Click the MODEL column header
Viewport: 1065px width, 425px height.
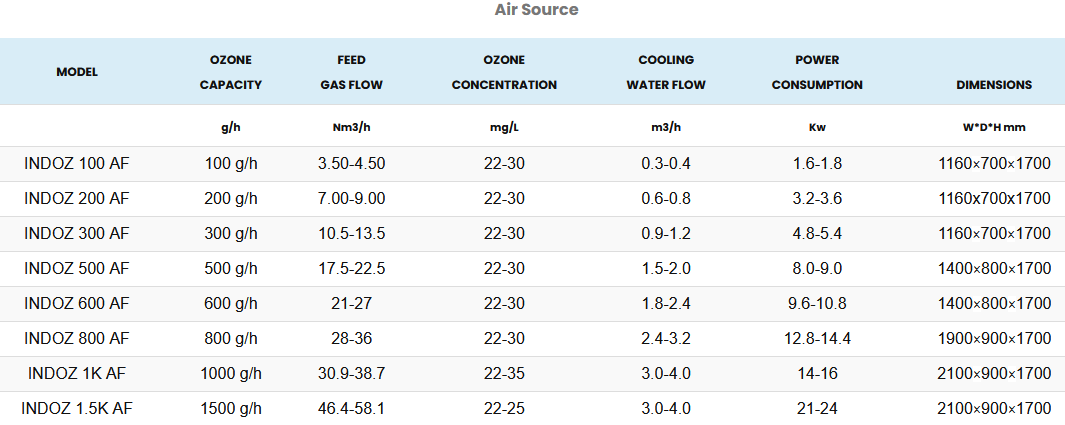(77, 72)
